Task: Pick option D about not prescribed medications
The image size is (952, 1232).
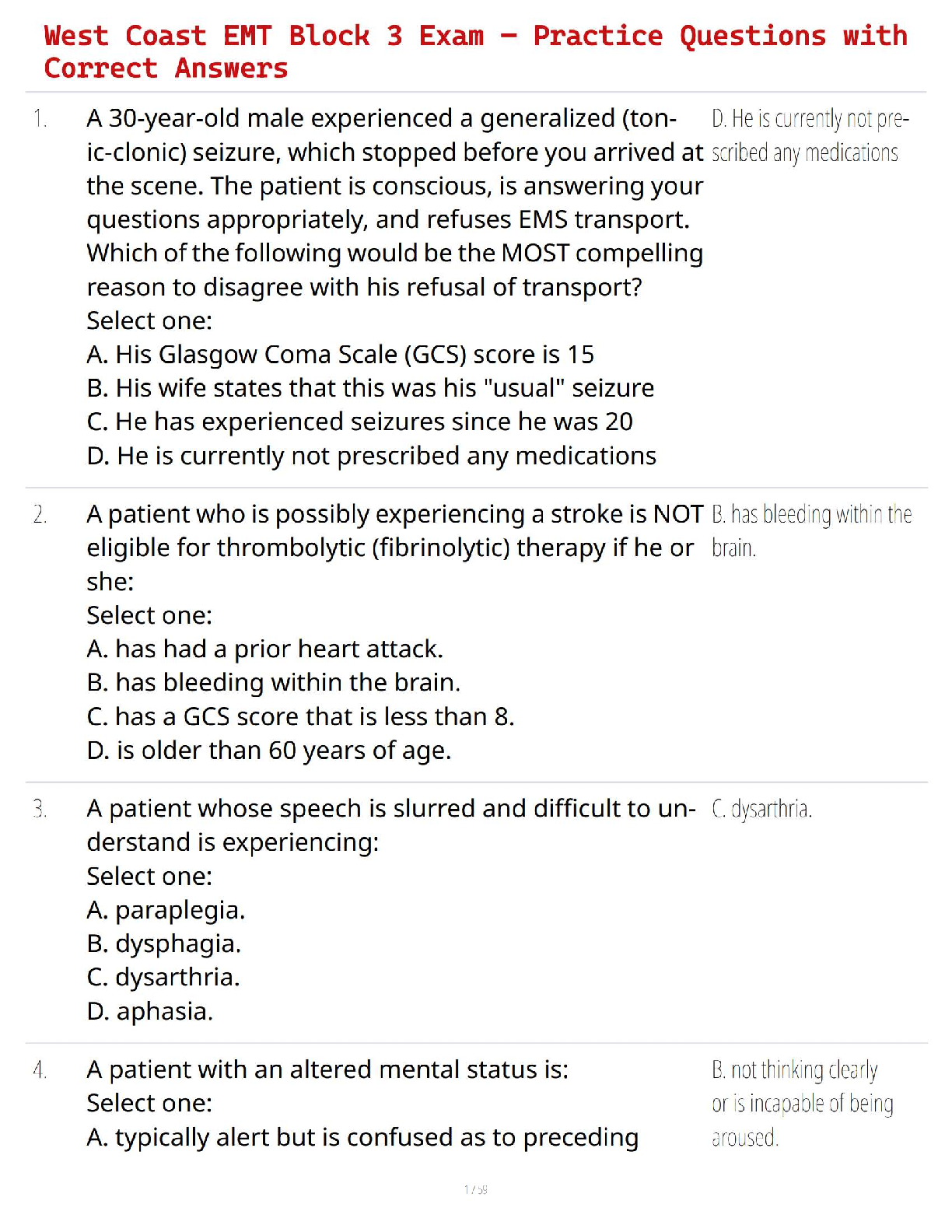Action: pyautogui.click(x=371, y=456)
